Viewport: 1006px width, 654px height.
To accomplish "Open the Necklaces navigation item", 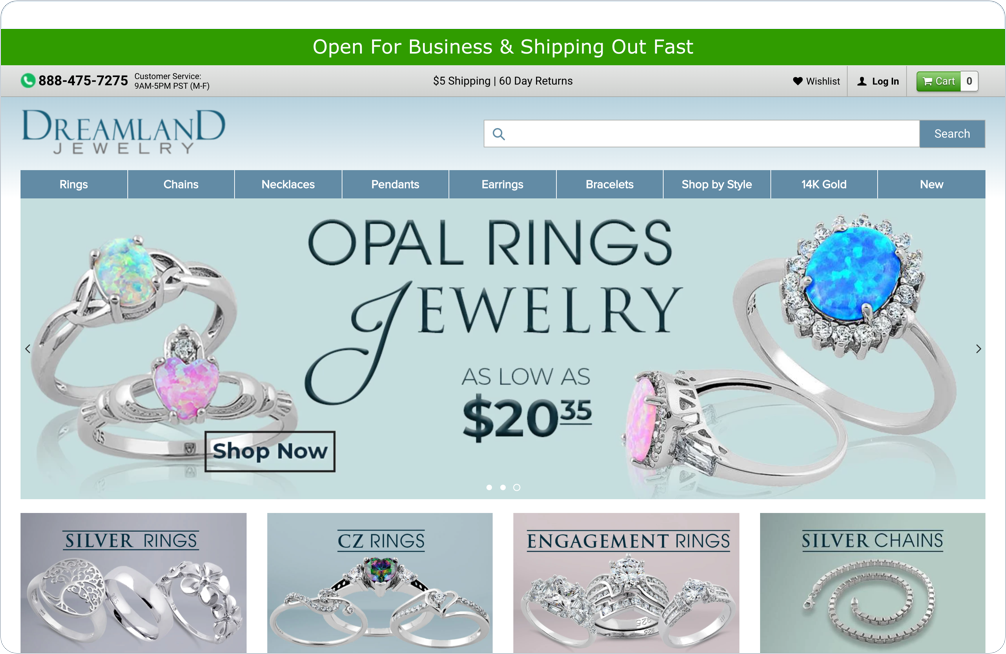I will [x=288, y=184].
